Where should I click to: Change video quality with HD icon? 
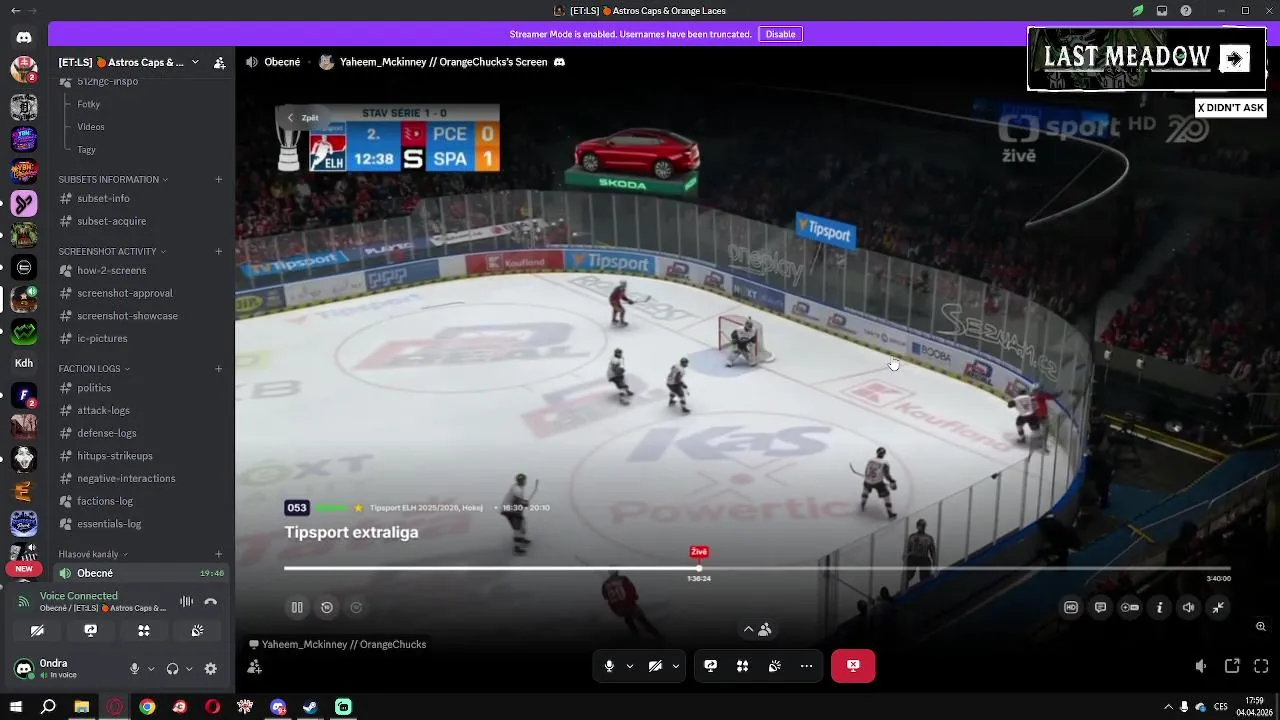click(x=1071, y=607)
